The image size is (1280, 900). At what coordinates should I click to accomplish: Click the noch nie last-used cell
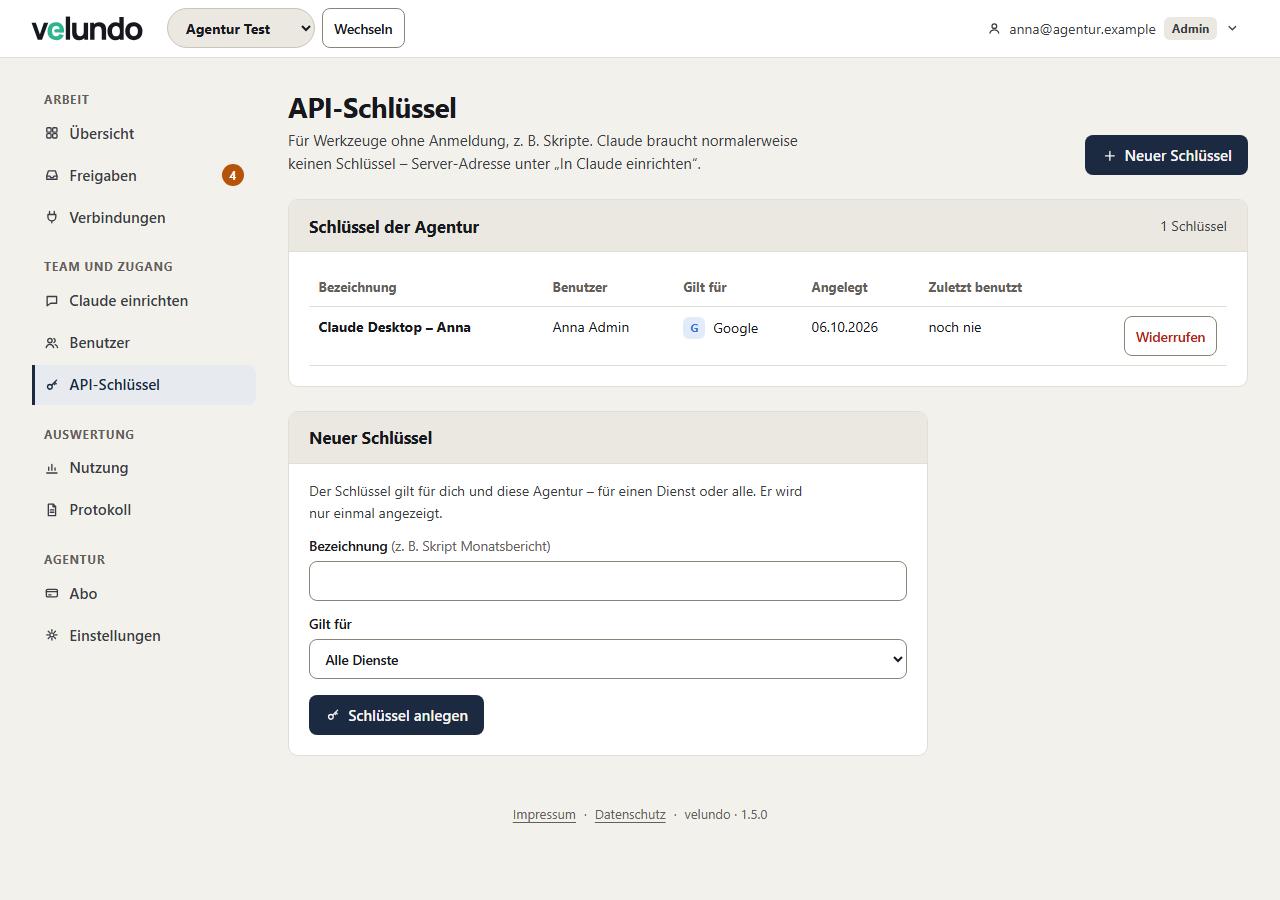(x=955, y=327)
